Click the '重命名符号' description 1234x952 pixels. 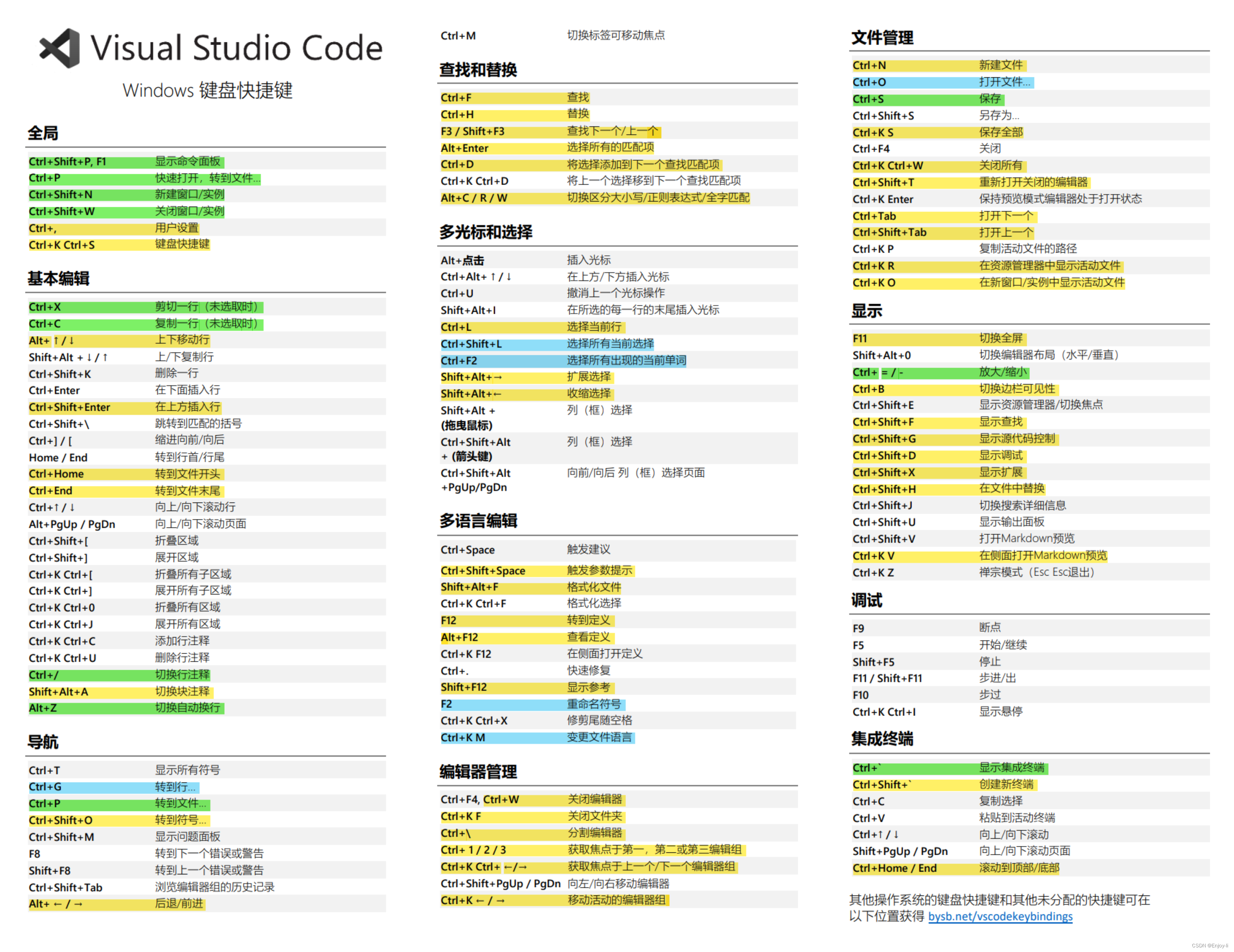pyautogui.click(x=594, y=704)
